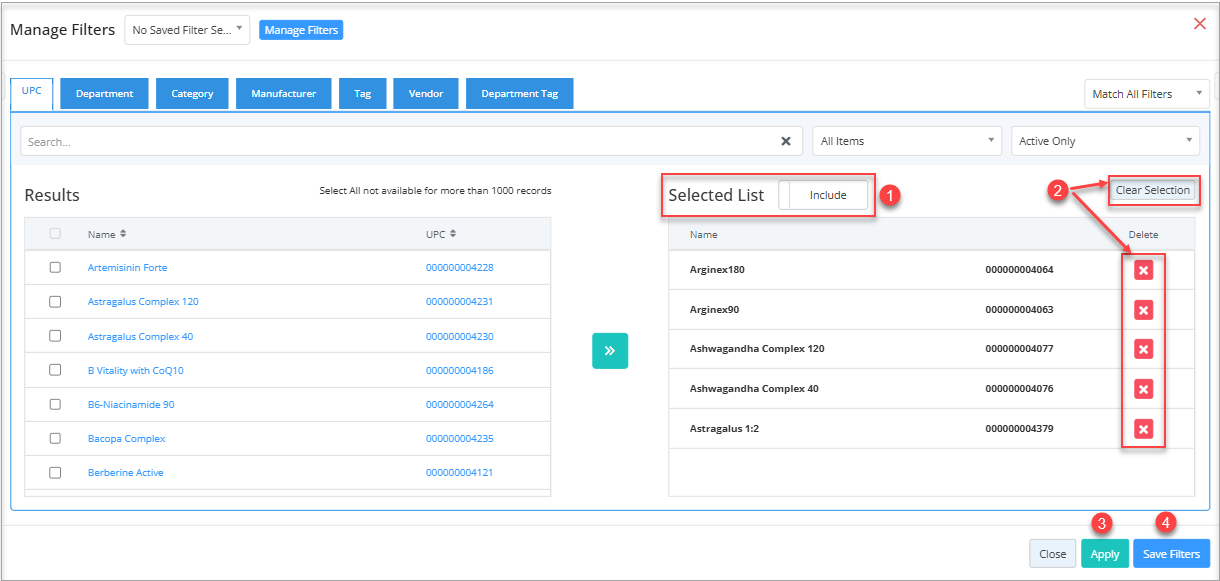
Task: Focus the Search input field
Action: (x=400, y=141)
